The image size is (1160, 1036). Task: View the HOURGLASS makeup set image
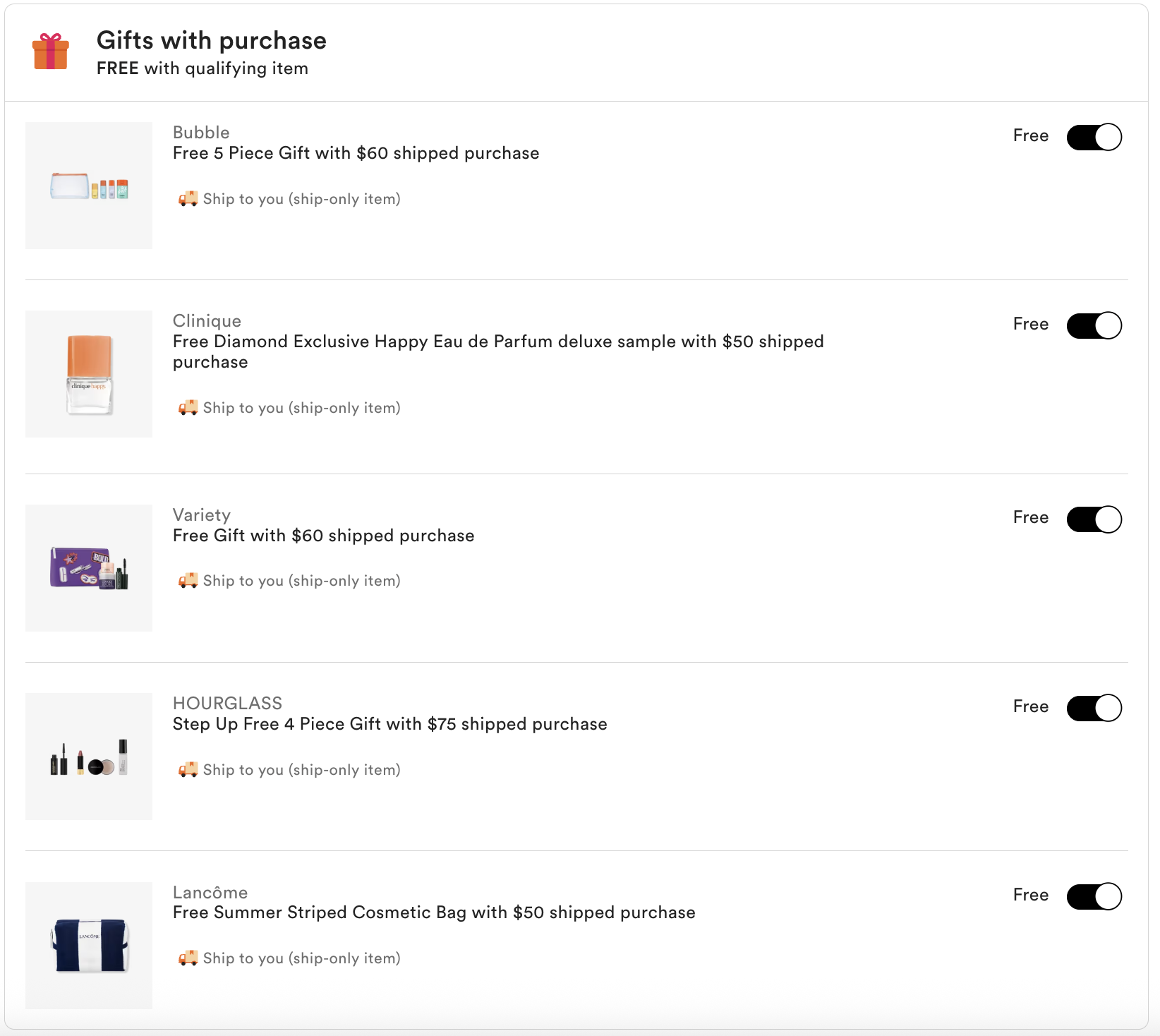coord(89,757)
